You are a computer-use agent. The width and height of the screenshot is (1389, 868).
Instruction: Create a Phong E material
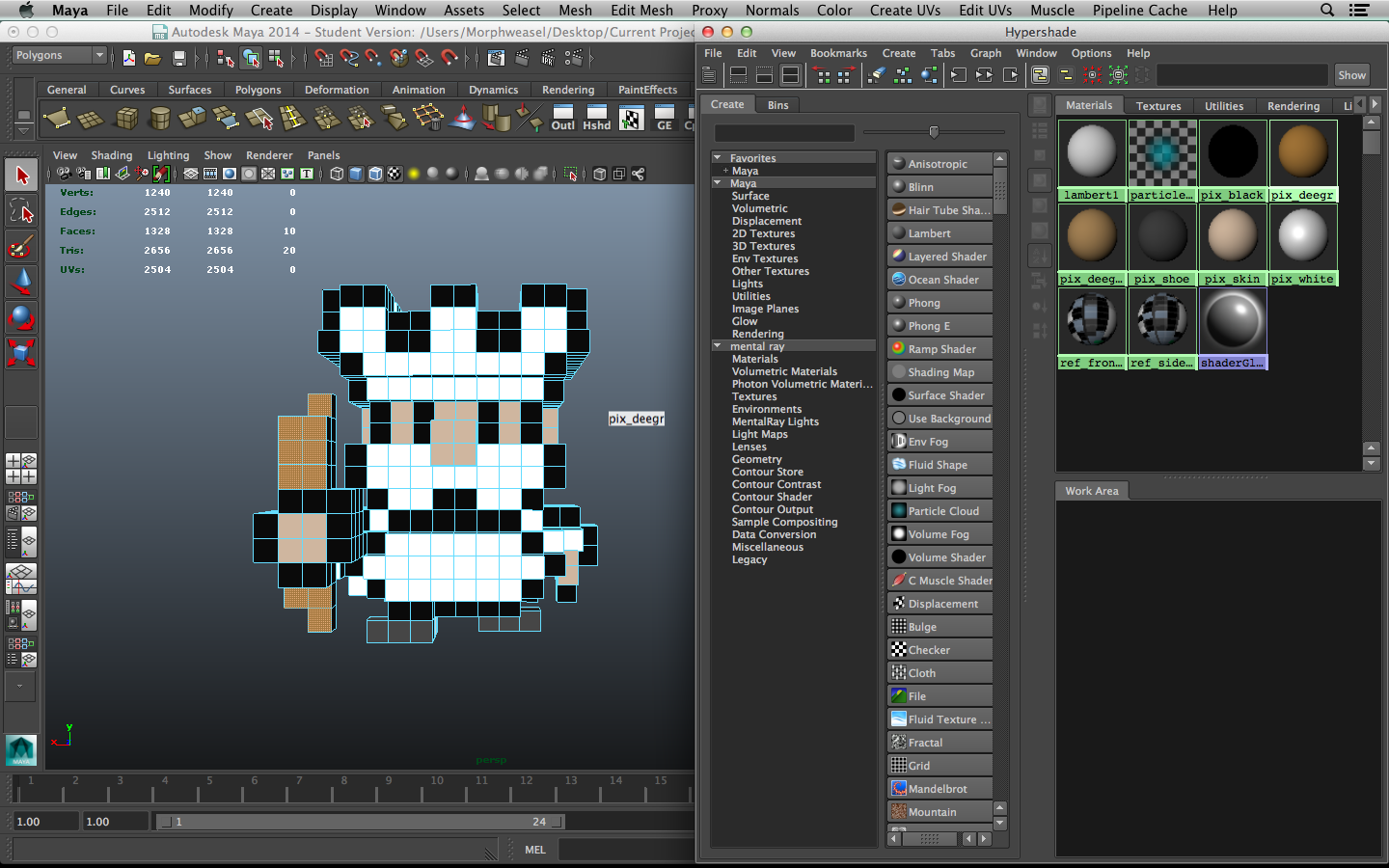[940, 326]
